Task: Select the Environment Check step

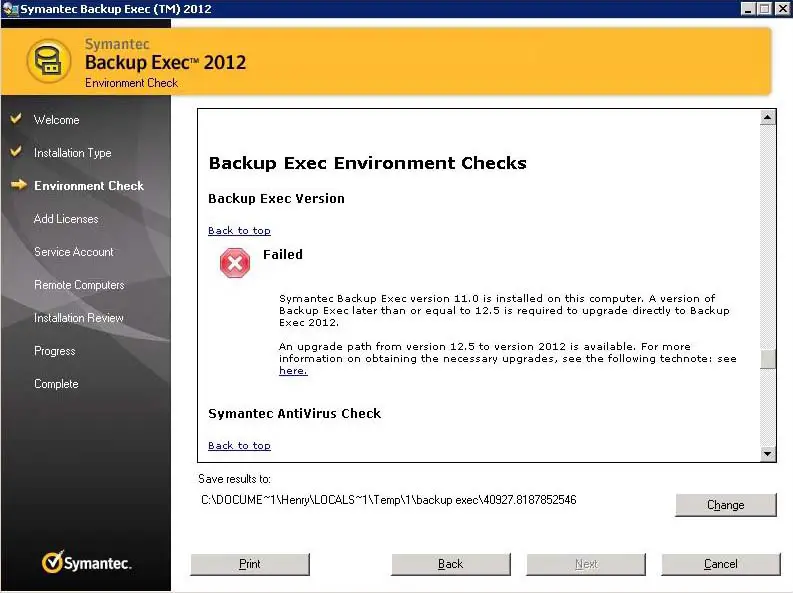Action: pyautogui.click(x=89, y=186)
